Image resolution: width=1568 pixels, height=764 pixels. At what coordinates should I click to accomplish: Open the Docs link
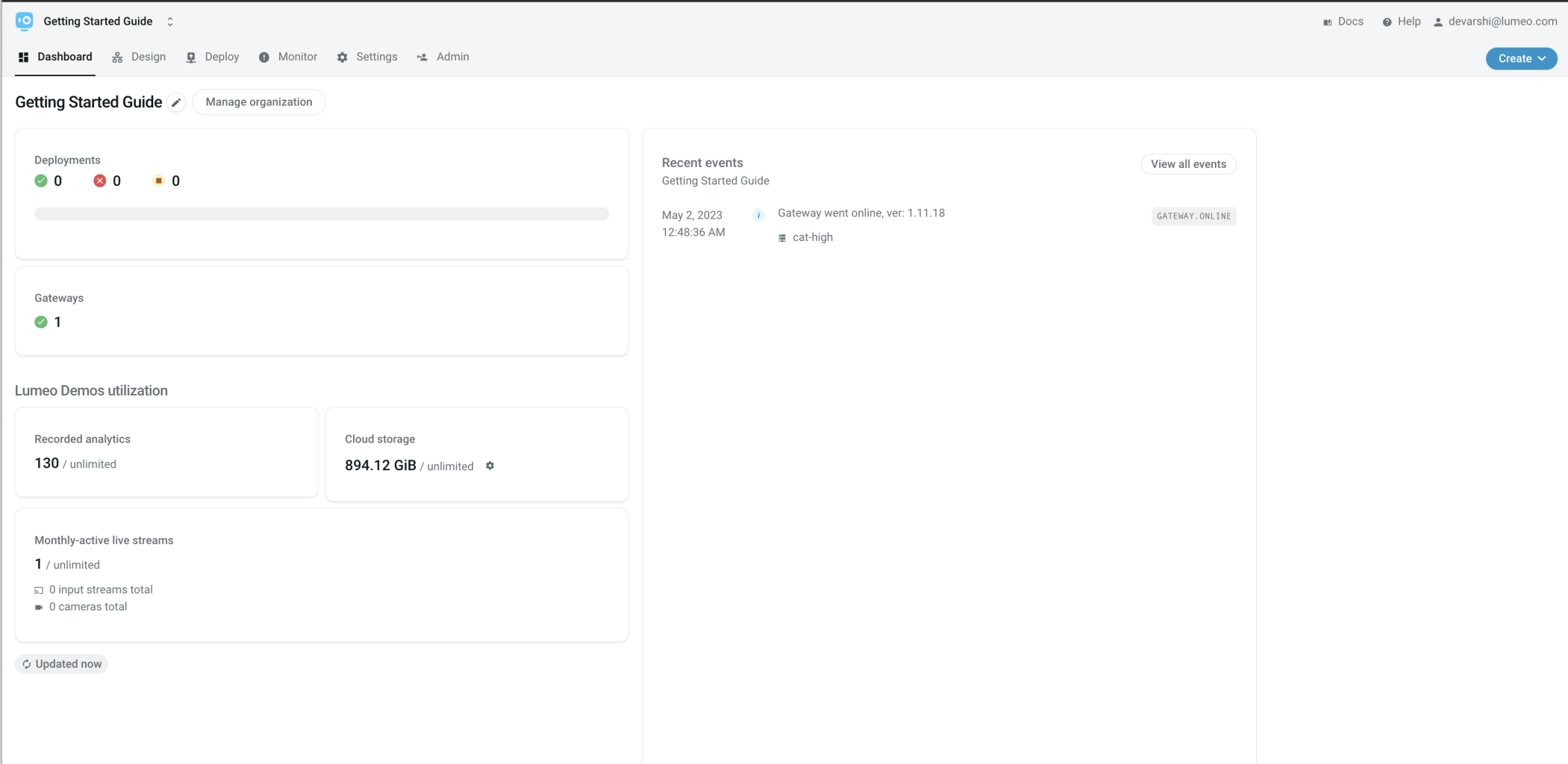1343,22
